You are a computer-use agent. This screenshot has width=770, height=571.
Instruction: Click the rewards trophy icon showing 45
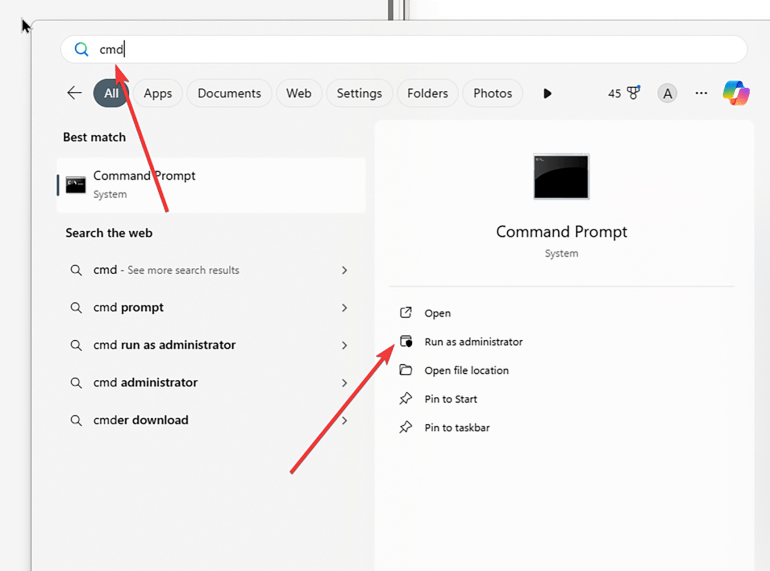632,93
